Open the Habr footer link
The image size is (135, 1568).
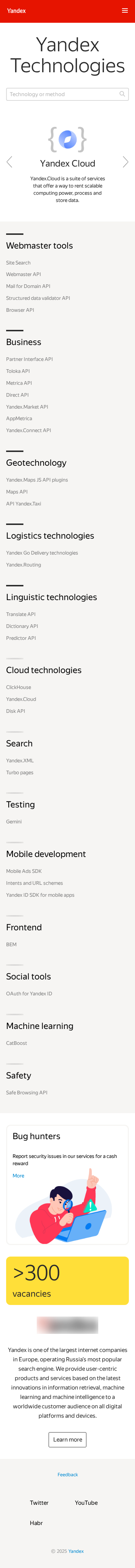36,1522
